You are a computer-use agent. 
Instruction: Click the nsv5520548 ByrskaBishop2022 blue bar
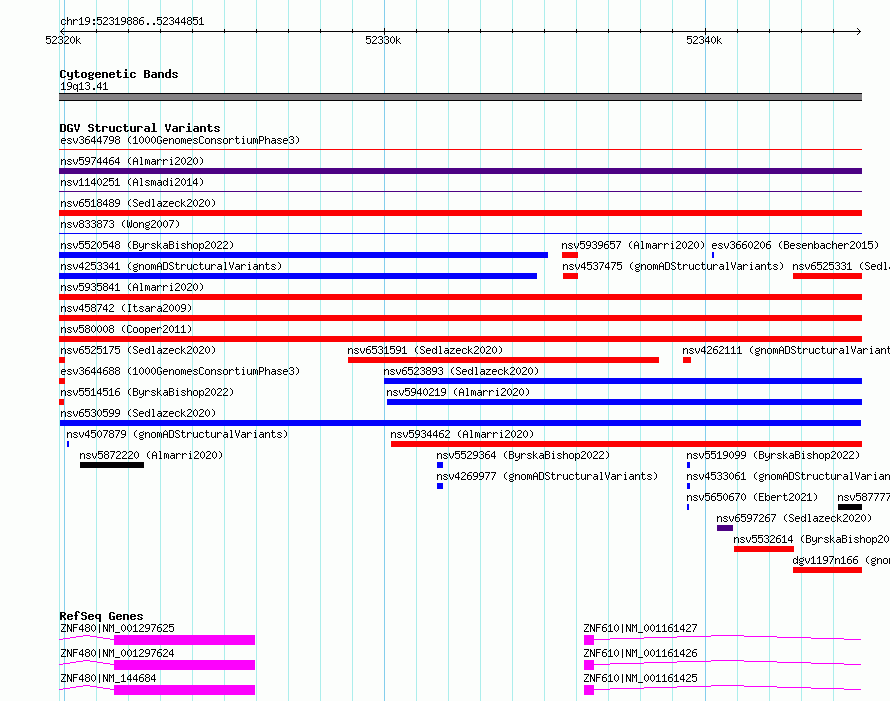coord(303,255)
